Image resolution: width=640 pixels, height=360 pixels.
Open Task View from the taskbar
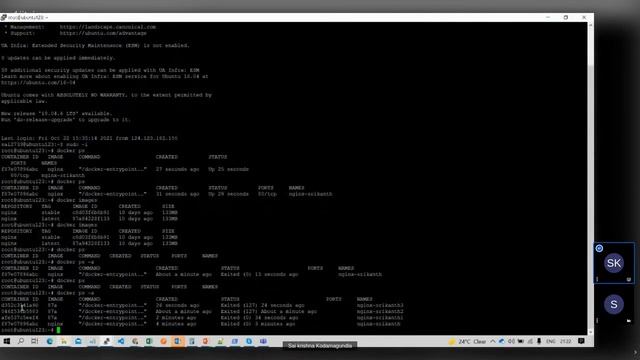(x=34, y=341)
